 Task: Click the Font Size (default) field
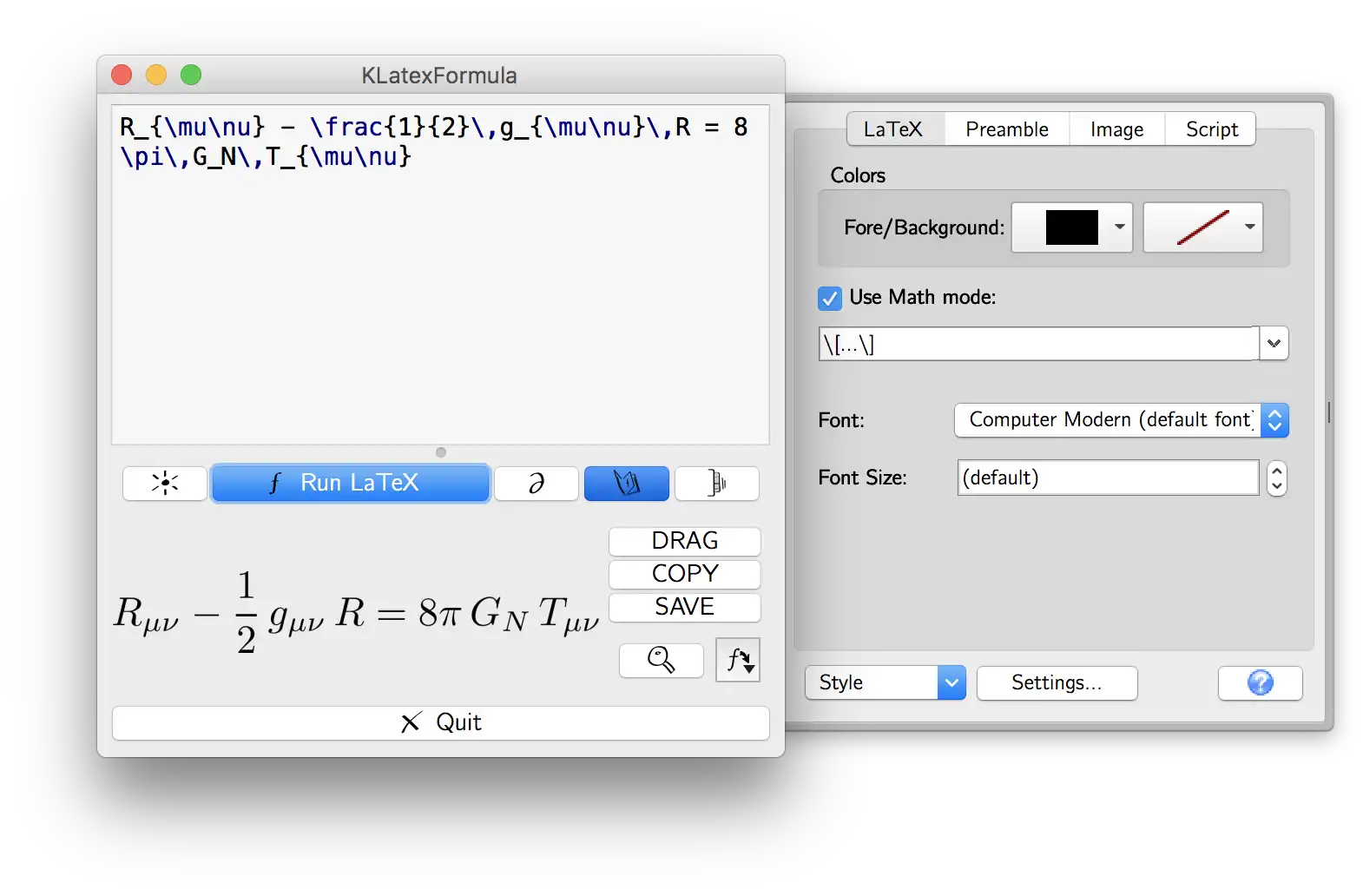click(x=1108, y=478)
